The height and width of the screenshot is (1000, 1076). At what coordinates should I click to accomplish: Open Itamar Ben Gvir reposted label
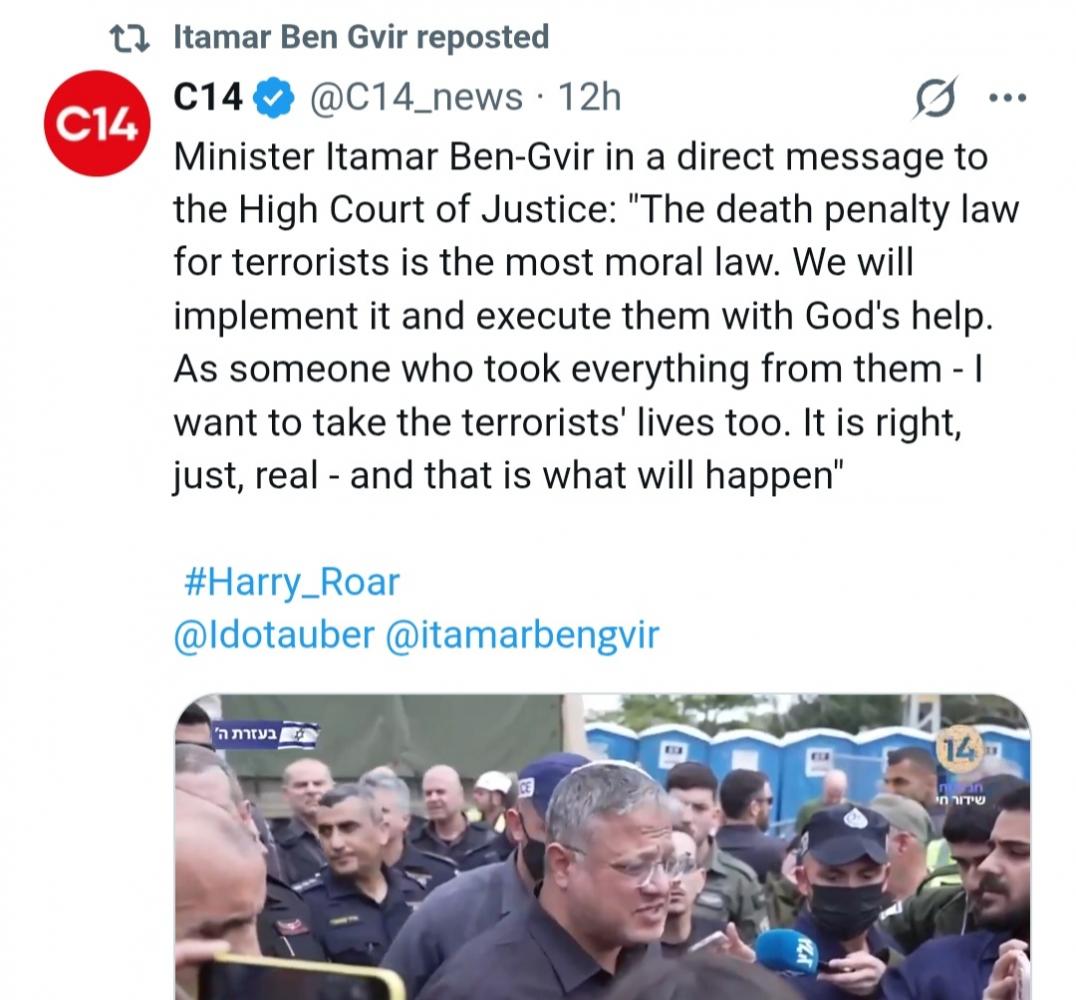point(361,37)
